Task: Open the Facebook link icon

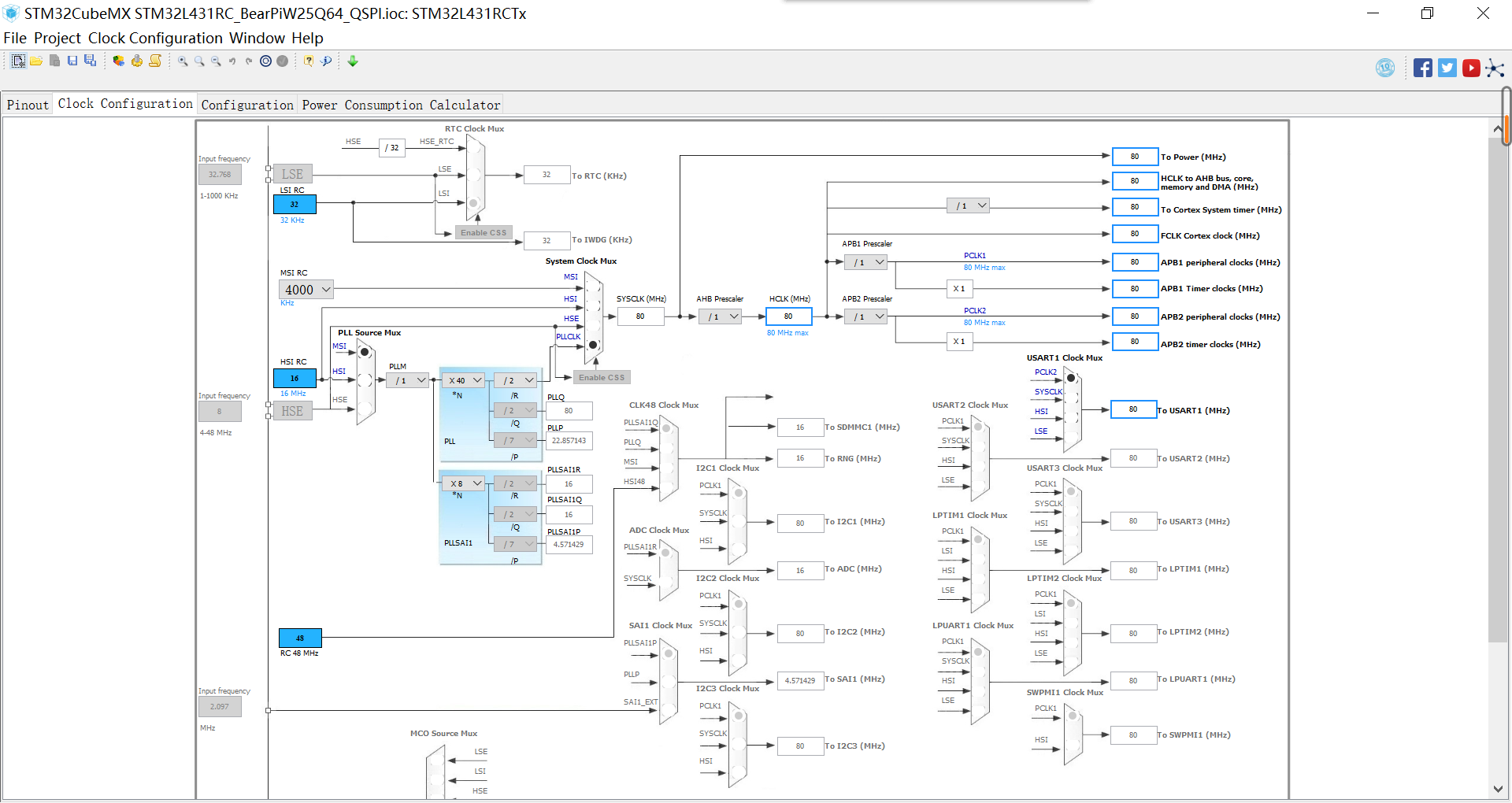Action: tap(1422, 68)
